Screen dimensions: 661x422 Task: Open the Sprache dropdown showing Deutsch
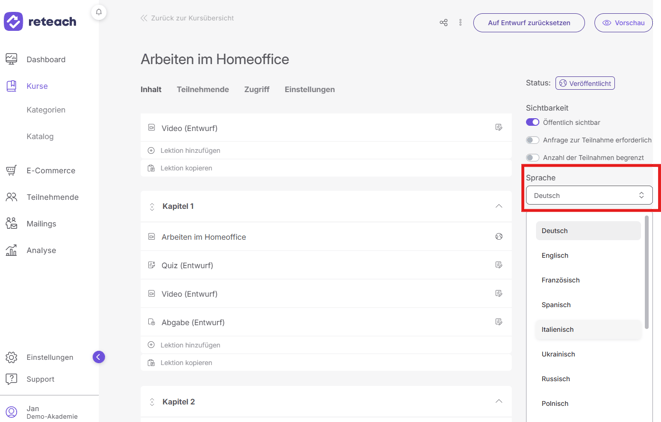coord(589,196)
